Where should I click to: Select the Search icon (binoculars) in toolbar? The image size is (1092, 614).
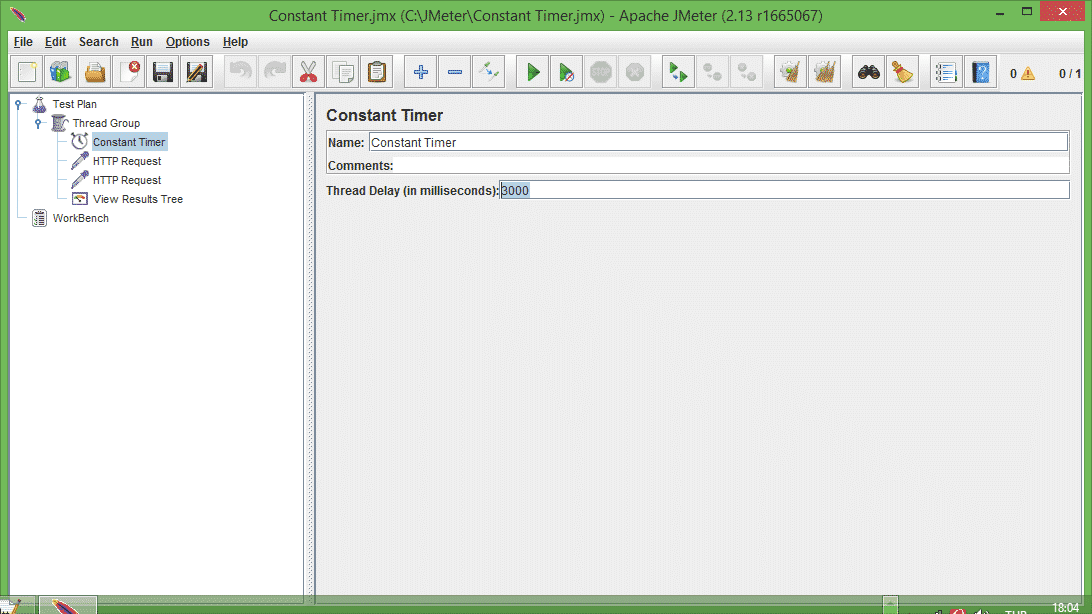[x=866, y=71]
